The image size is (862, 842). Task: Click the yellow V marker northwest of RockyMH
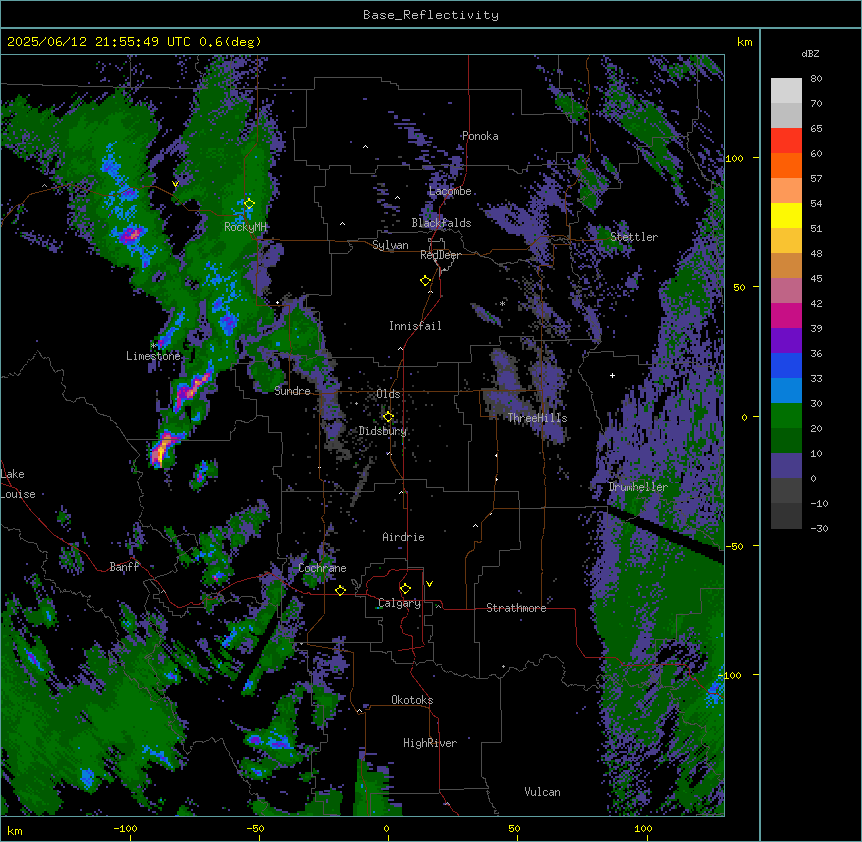click(175, 184)
